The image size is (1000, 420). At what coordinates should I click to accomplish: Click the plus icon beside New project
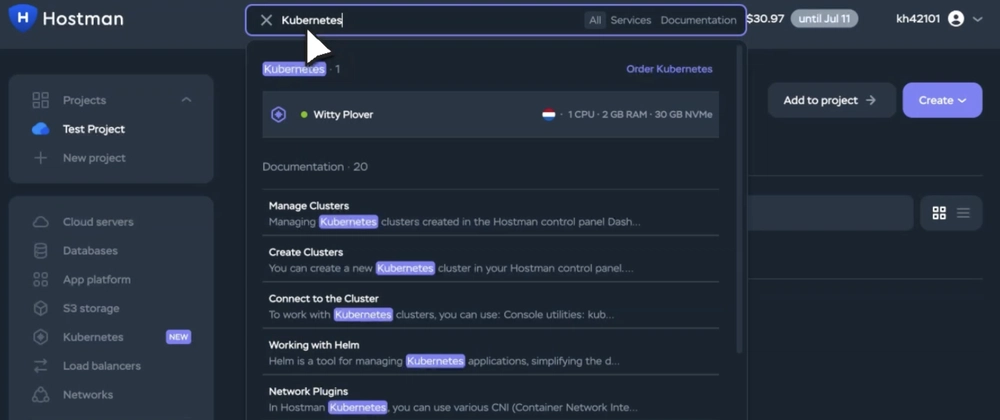(41, 158)
